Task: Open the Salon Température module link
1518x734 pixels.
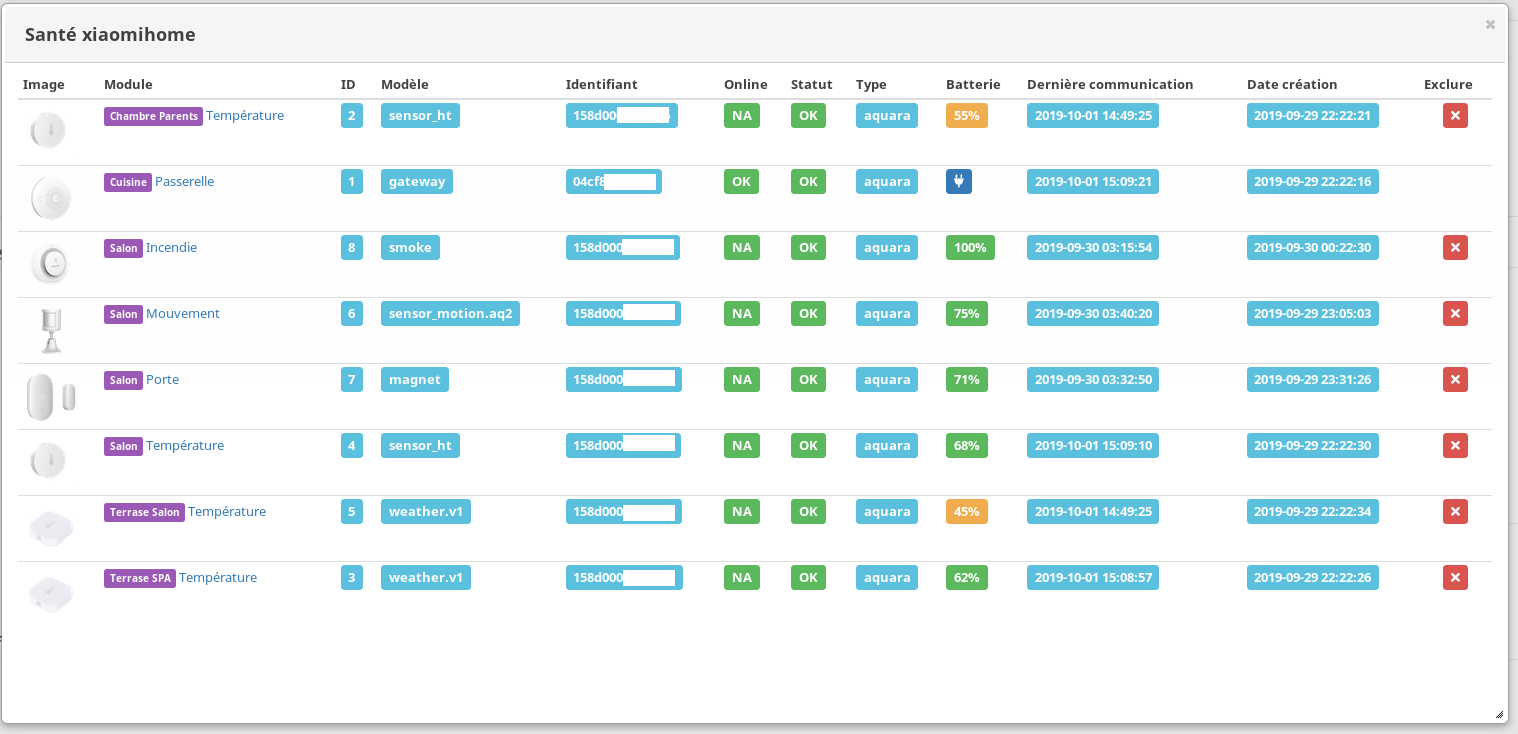Action: click(x=185, y=446)
